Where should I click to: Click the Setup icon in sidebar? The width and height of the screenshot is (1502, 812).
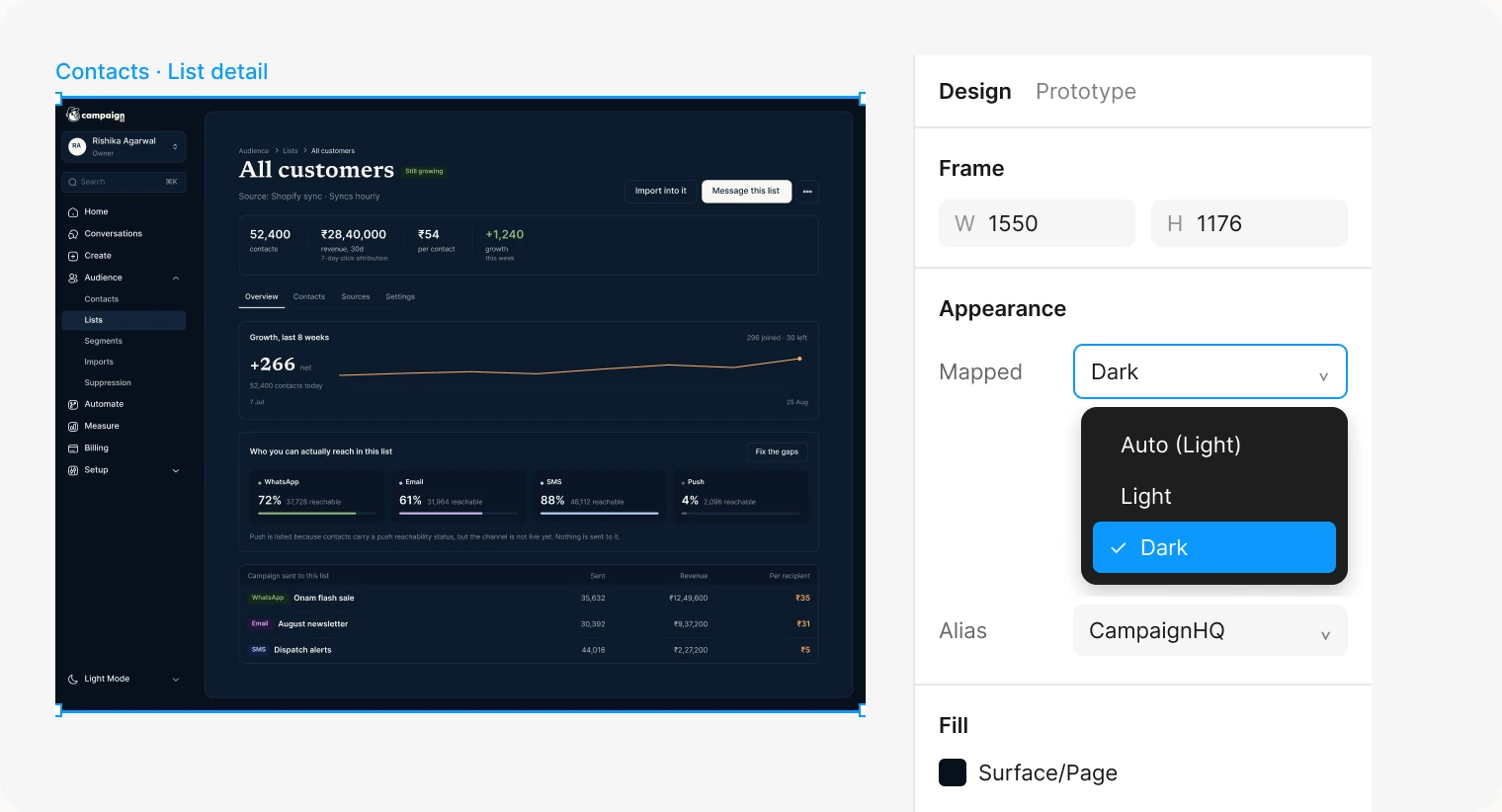point(73,470)
